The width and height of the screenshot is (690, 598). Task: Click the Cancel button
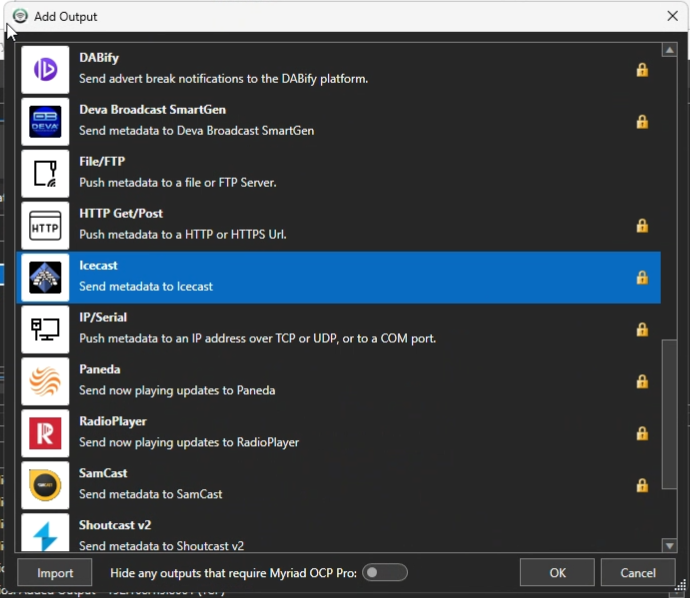(638, 572)
